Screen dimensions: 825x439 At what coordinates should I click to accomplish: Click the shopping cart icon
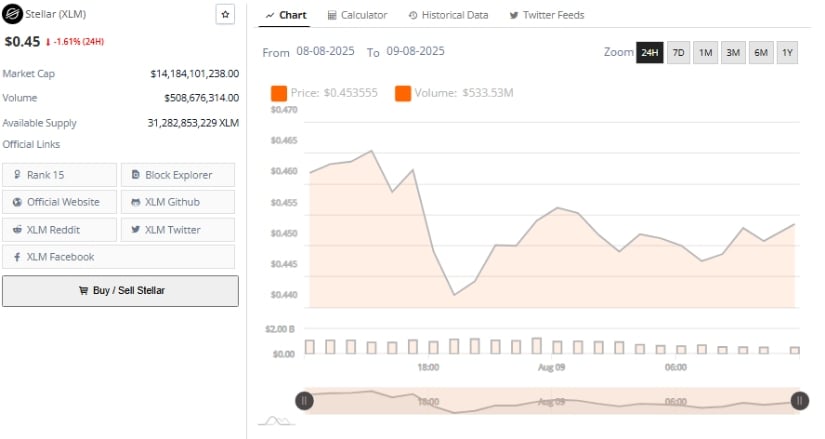click(83, 291)
